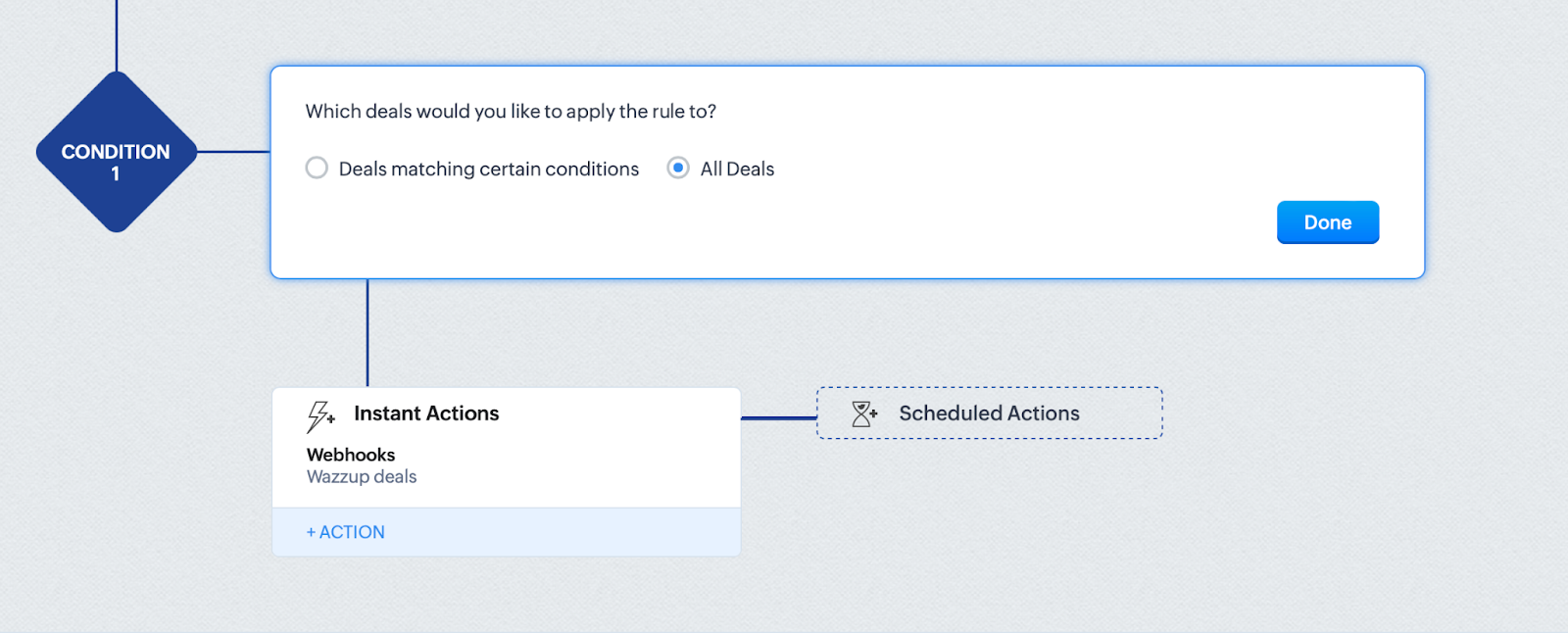Open the 'Wazzup deals' webhook entry
The width and height of the screenshot is (1568, 633).
tap(362, 477)
